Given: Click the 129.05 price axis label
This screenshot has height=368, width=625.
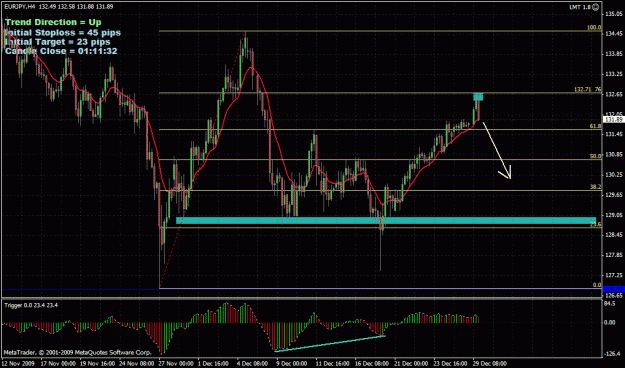Looking at the screenshot, I should point(614,215).
